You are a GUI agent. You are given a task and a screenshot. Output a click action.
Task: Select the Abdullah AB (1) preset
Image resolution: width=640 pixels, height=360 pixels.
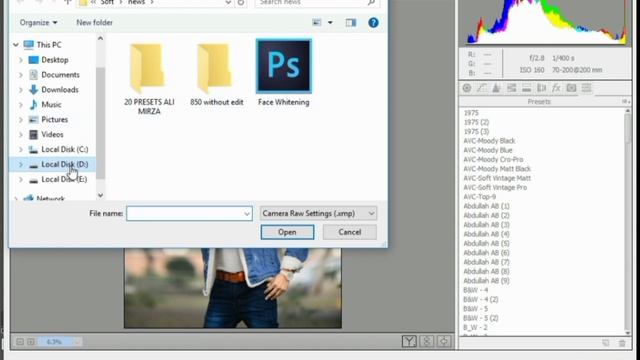(x=486, y=206)
